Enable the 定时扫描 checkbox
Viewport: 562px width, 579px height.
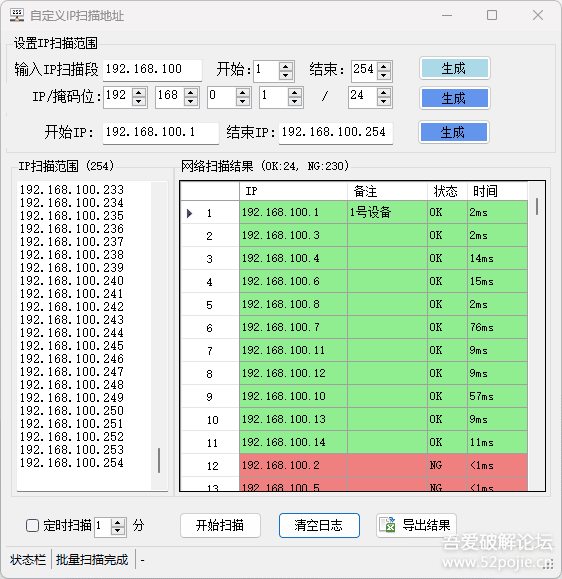point(32,525)
